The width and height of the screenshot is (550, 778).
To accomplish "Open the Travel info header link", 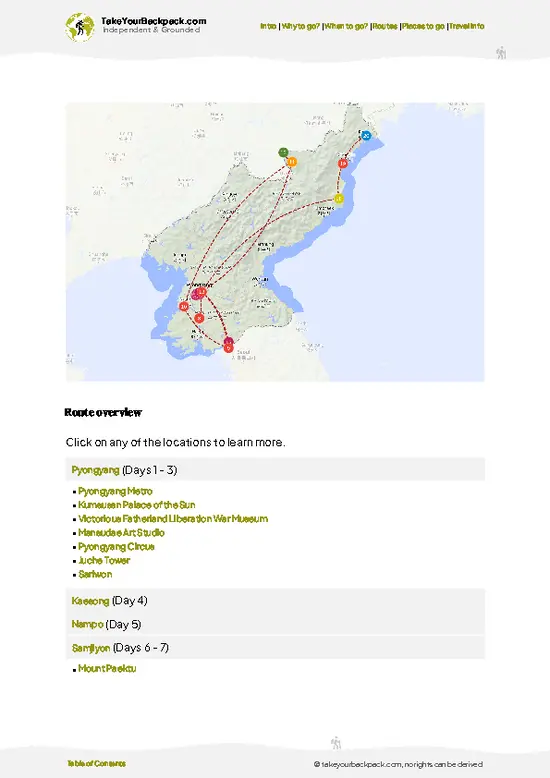I will point(467,26).
